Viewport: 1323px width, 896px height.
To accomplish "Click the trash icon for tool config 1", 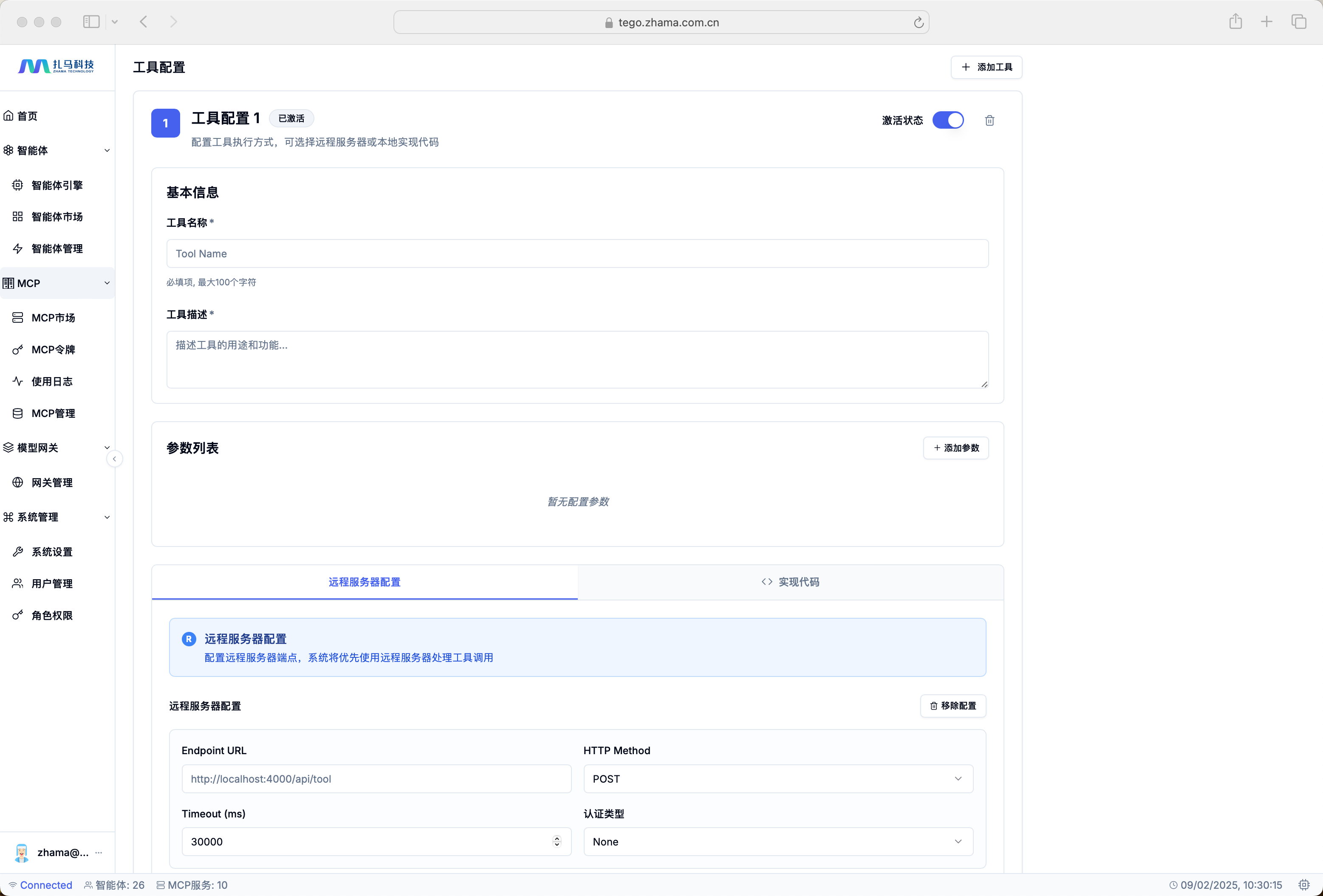I will click(x=989, y=120).
